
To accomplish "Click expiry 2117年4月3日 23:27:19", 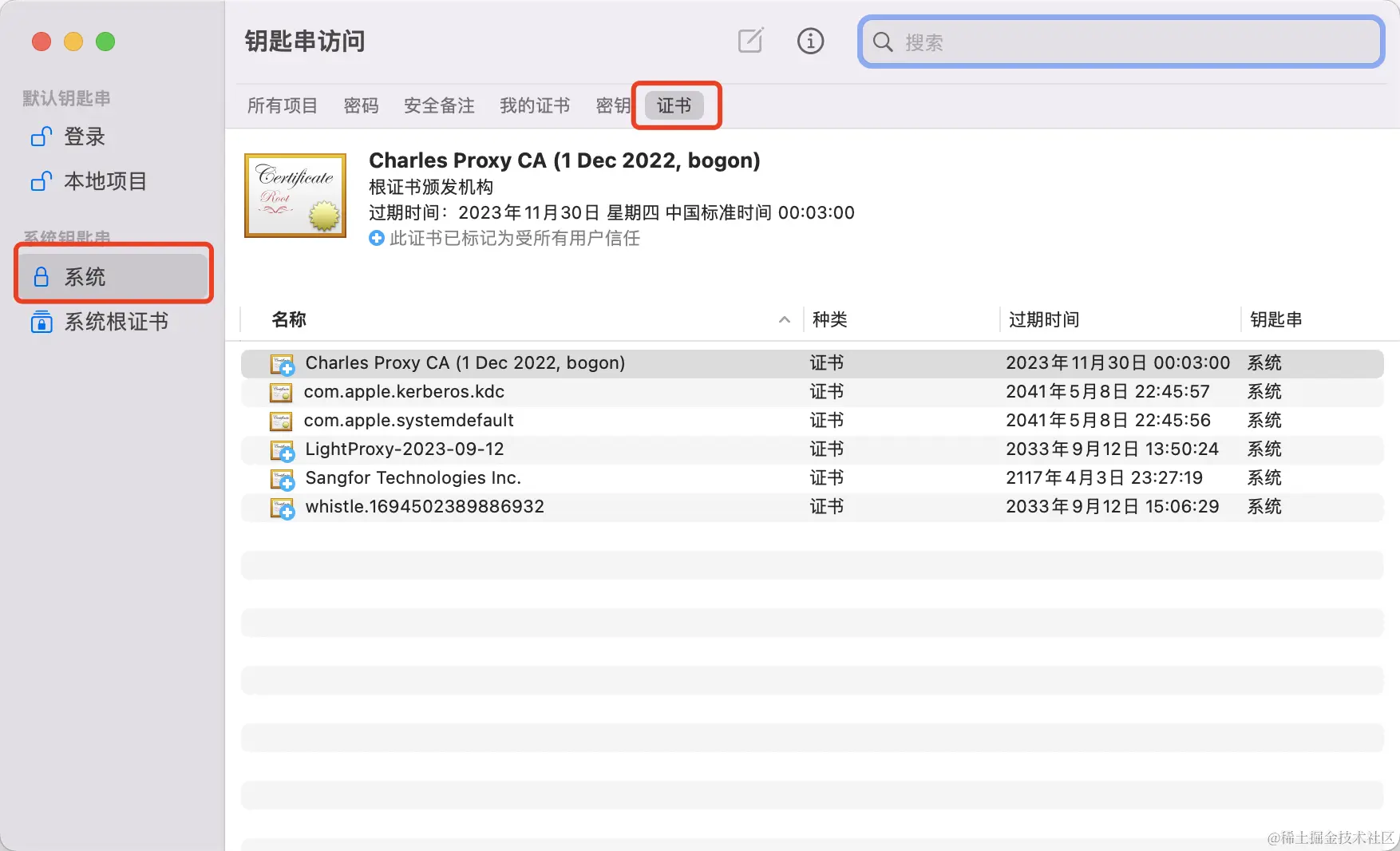I will 1104,477.
